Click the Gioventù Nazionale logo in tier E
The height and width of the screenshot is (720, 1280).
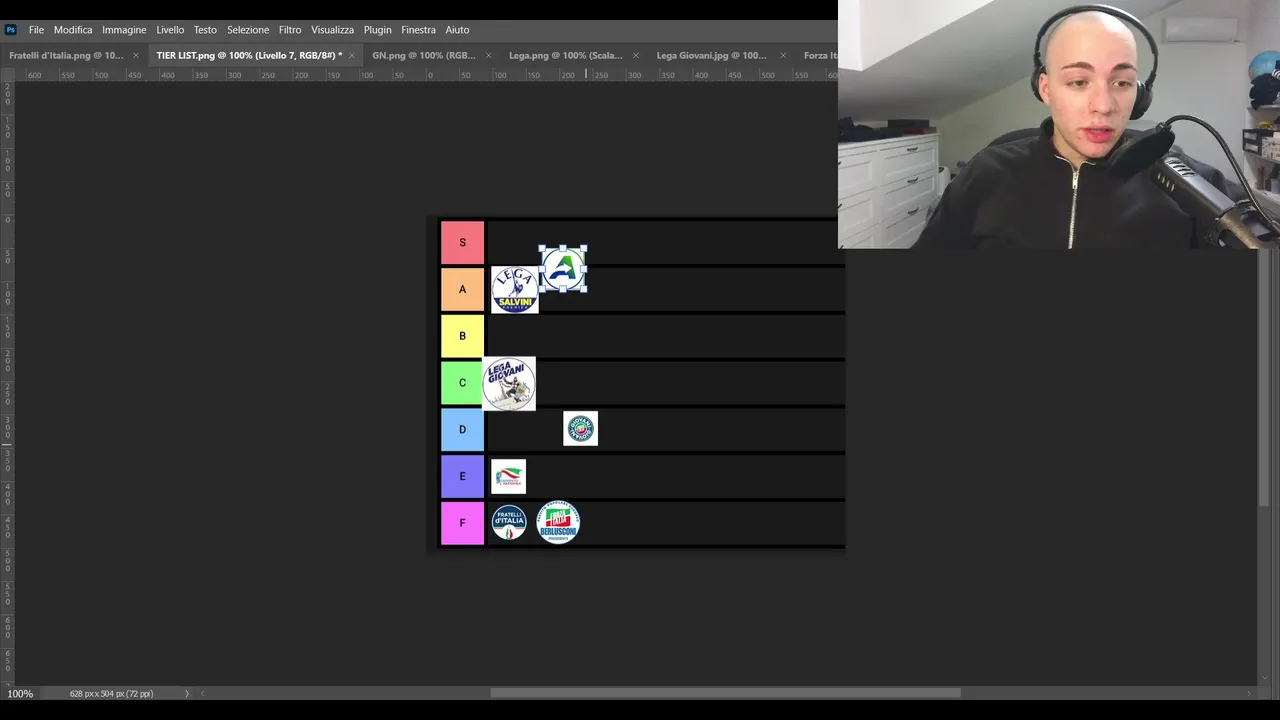tap(508, 477)
